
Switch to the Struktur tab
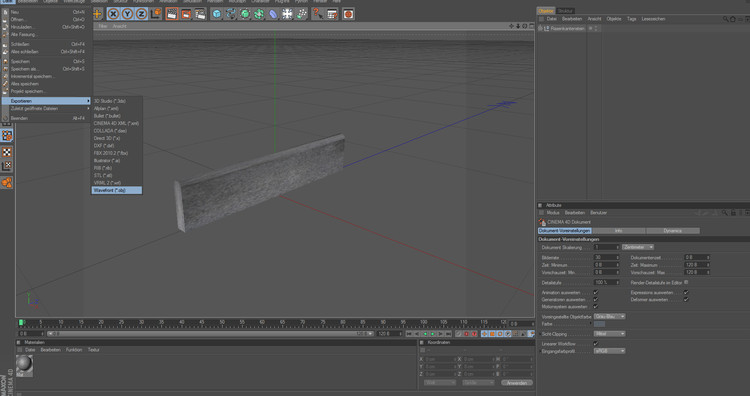[x=565, y=11]
